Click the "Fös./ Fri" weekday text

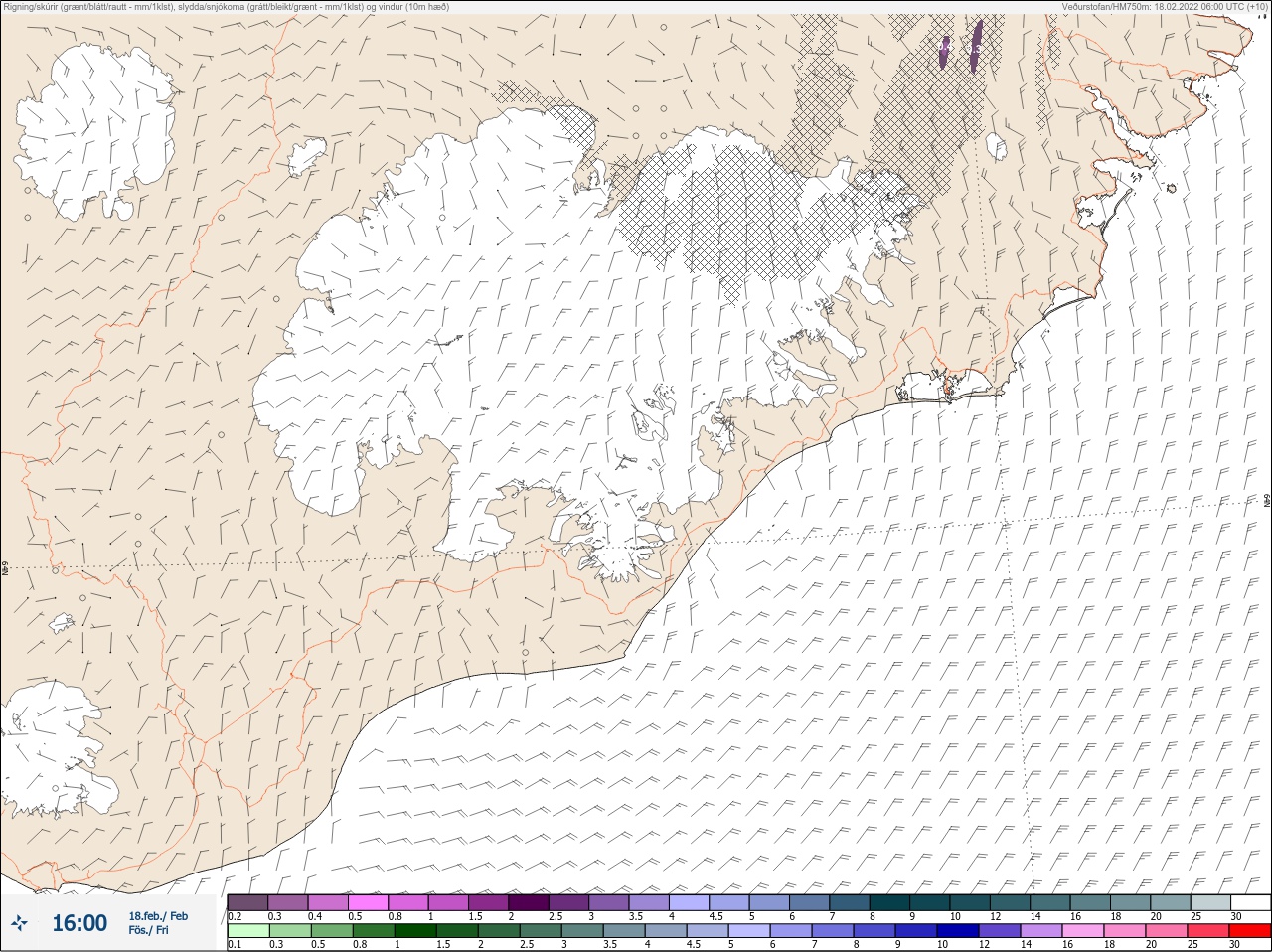tap(148, 930)
